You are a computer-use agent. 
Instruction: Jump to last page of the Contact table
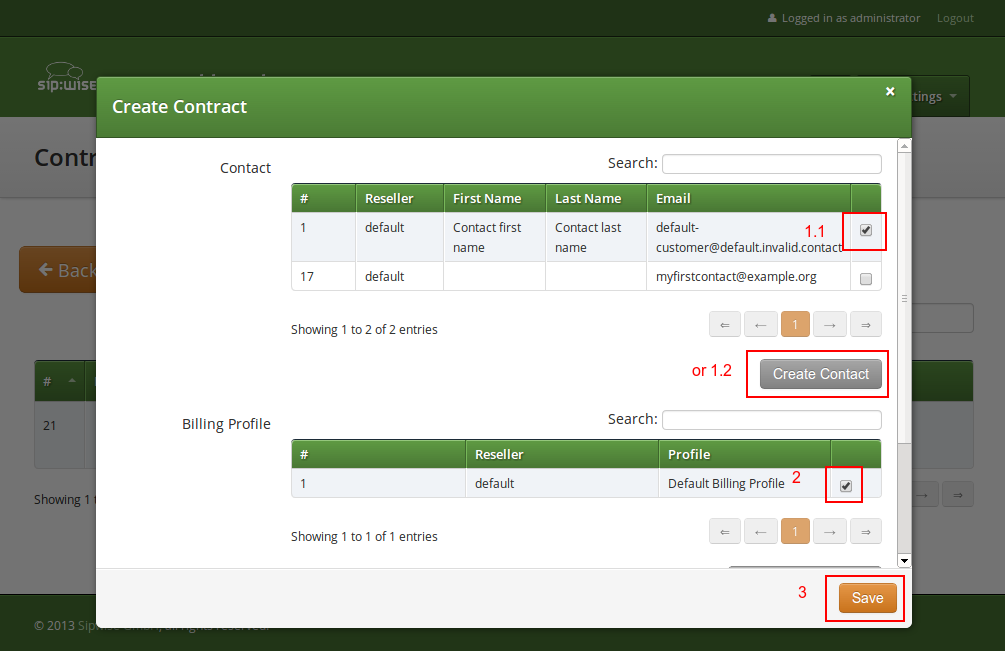pos(865,323)
